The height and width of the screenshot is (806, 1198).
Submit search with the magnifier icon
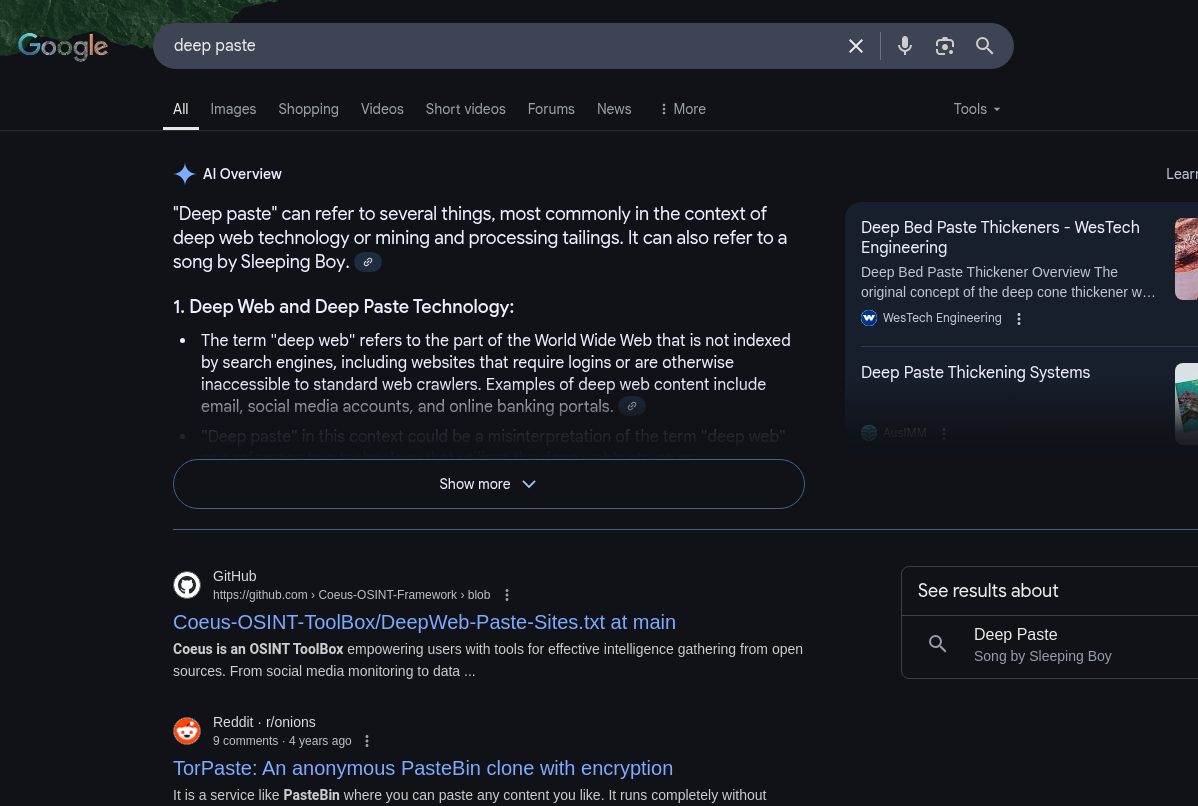[985, 46]
